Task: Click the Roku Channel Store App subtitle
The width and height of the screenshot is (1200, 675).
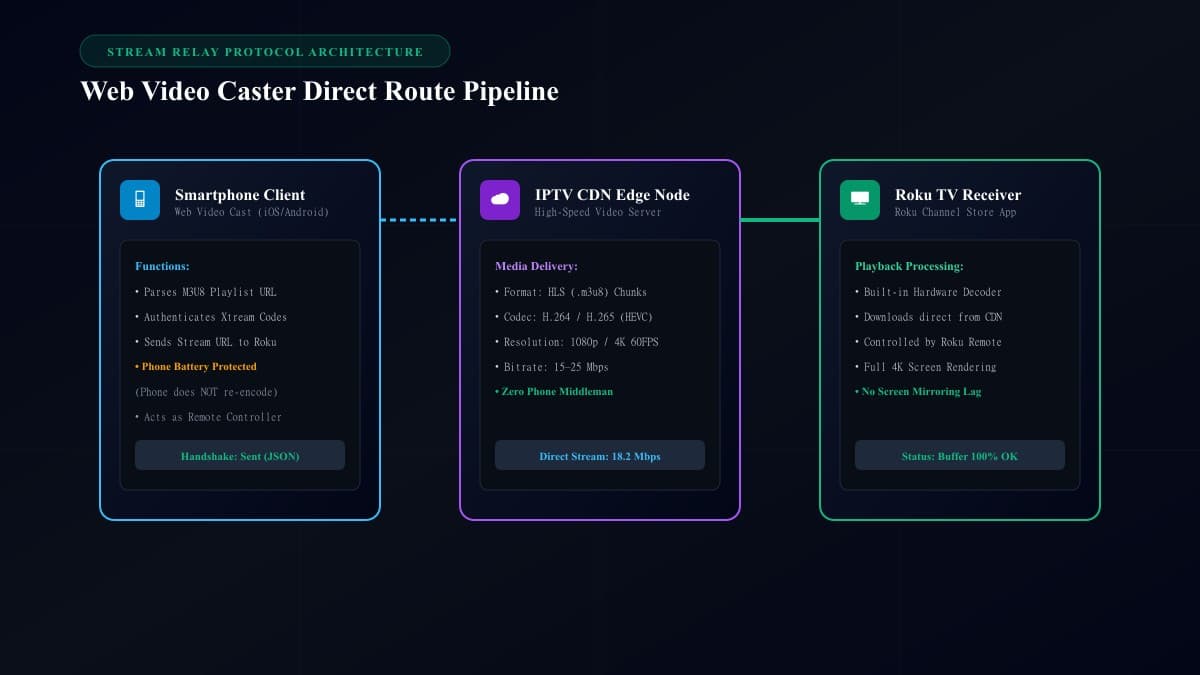Action: 955,212
